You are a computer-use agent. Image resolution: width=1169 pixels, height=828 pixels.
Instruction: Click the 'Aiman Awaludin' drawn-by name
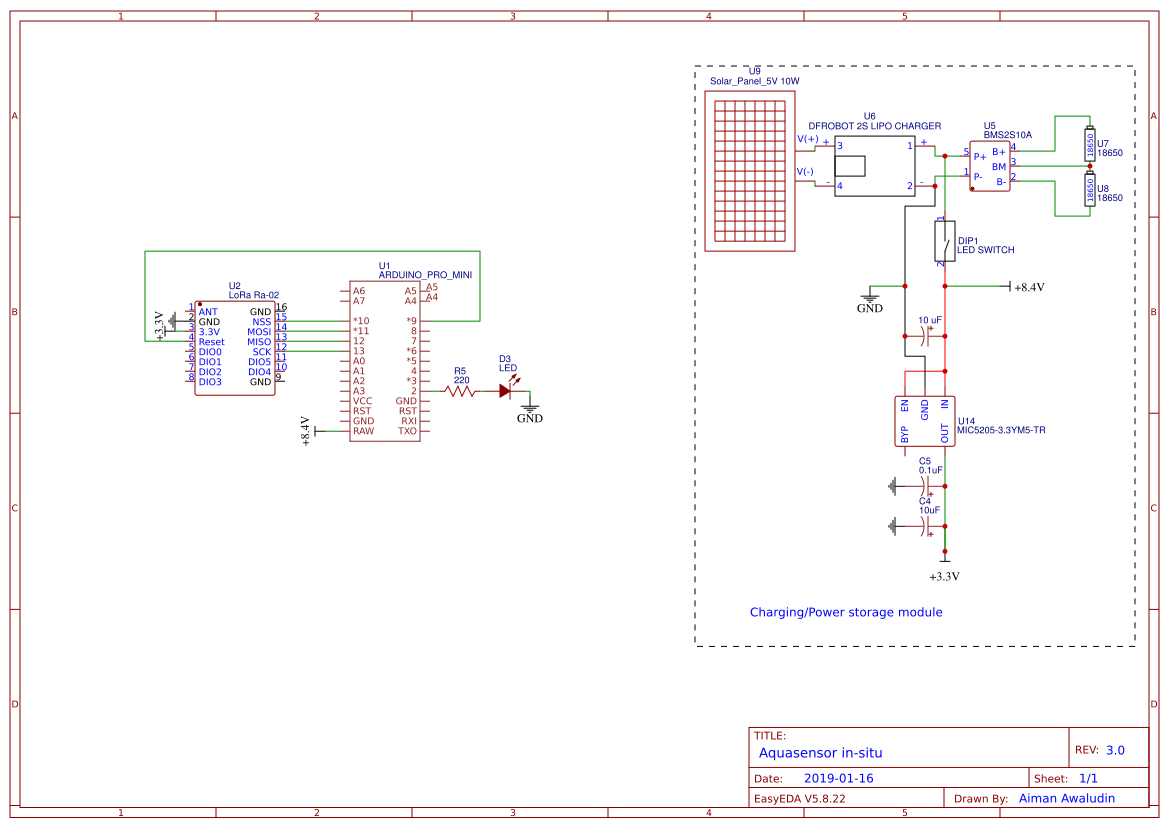click(x=1066, y=798)
